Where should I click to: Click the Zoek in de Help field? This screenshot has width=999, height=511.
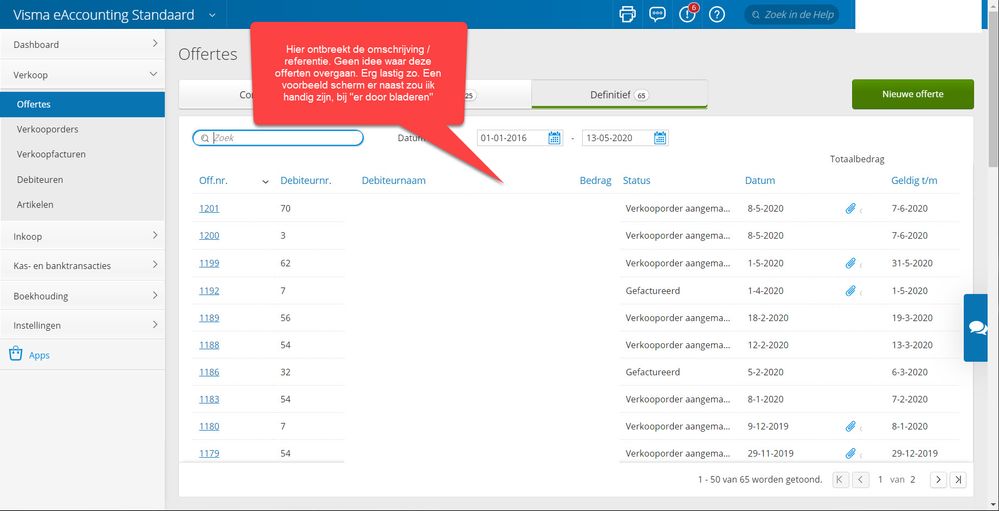click(791, 15)
